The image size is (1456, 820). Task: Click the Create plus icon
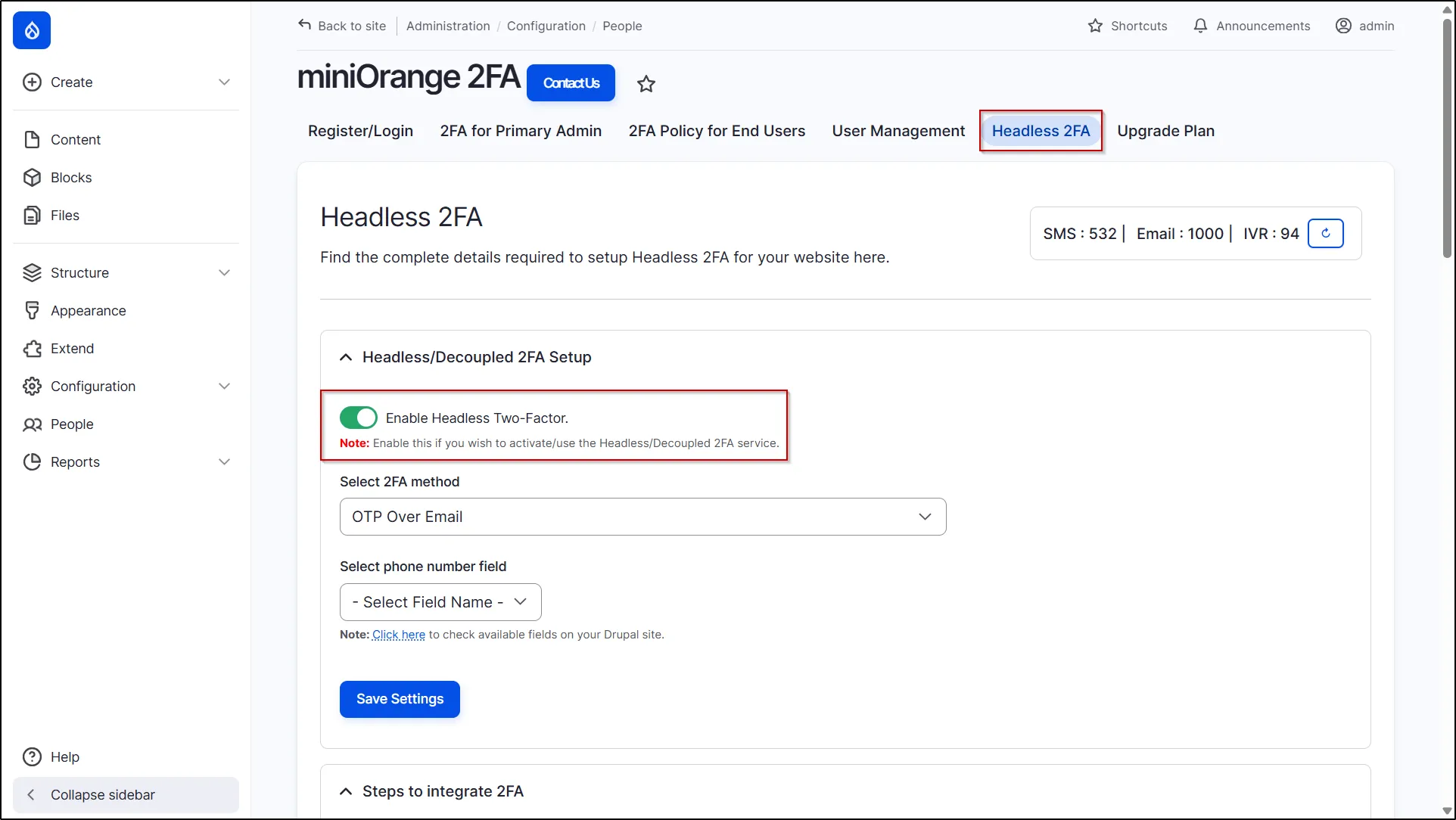pos(32,82)
